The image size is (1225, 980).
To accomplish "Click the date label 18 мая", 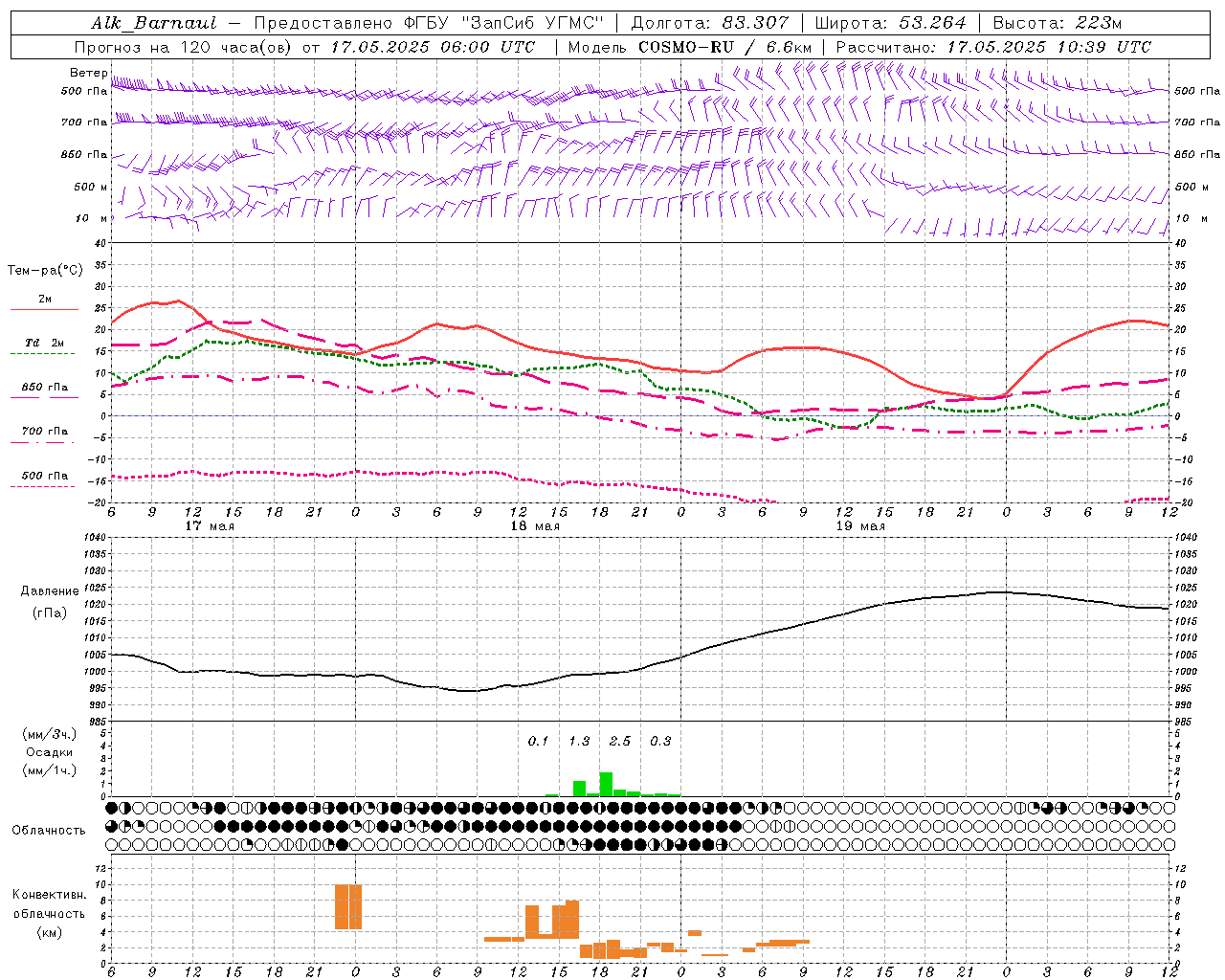I will pyautogui.click(x=535, y=525).
